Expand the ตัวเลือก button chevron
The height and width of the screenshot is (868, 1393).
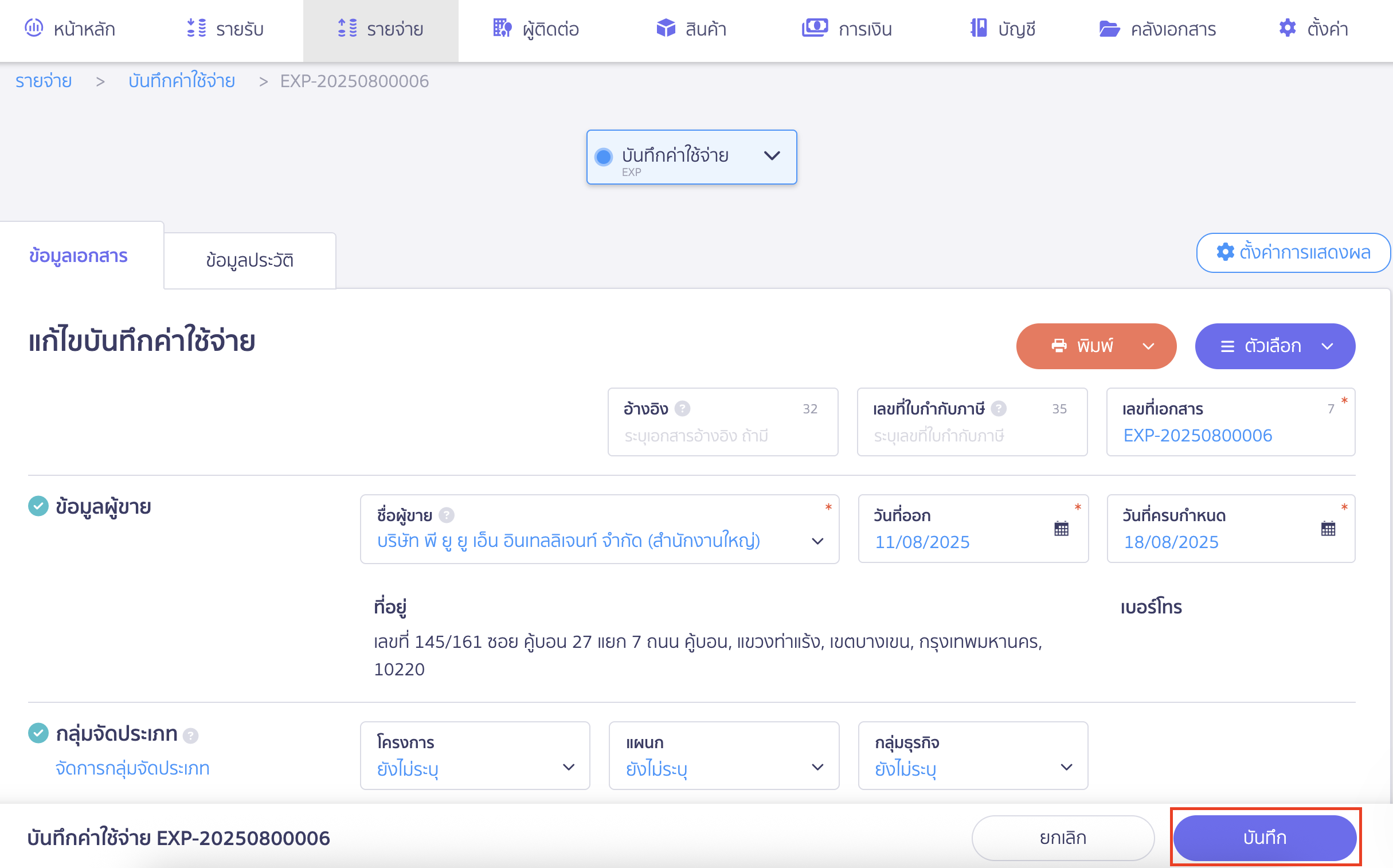tap(1327, 346)
